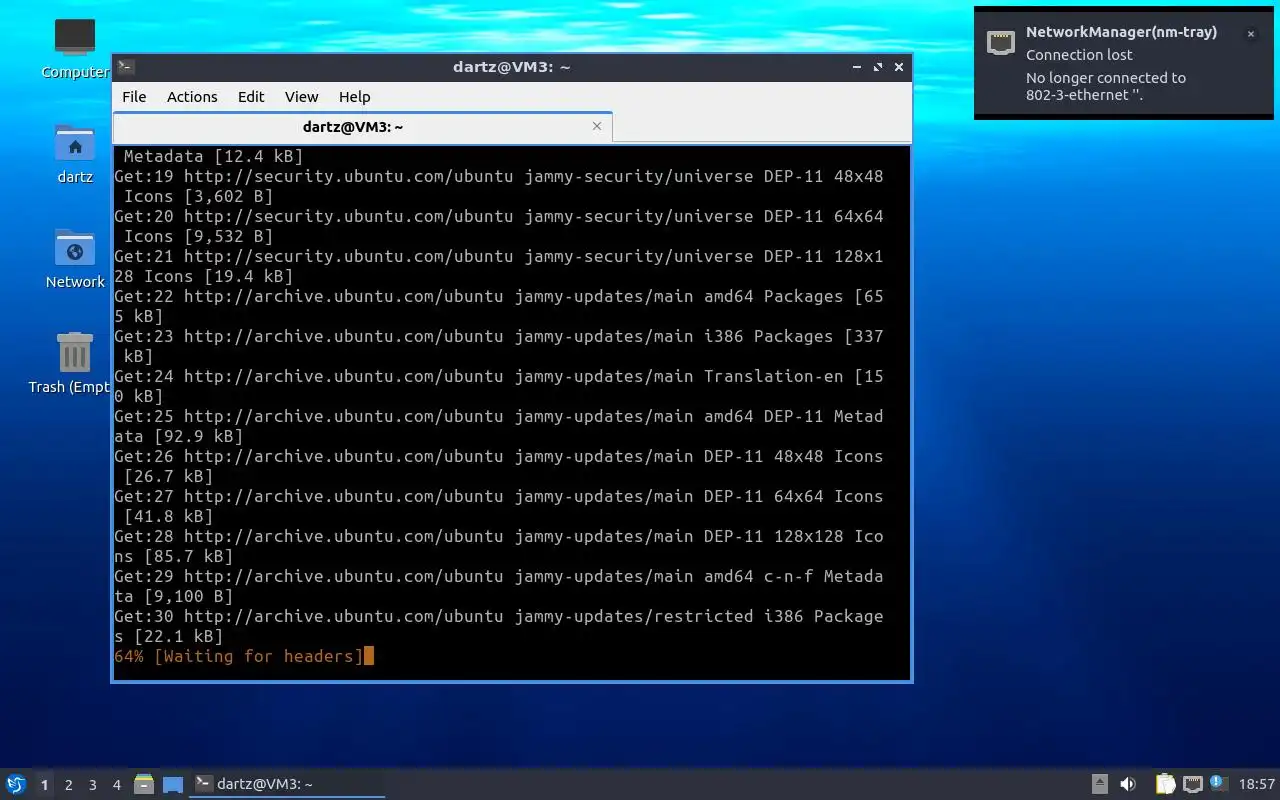Select the dartz@VM3: ~ terminal tab
Viewport: 1280px width, 800px height.
[x=362, y=127]
